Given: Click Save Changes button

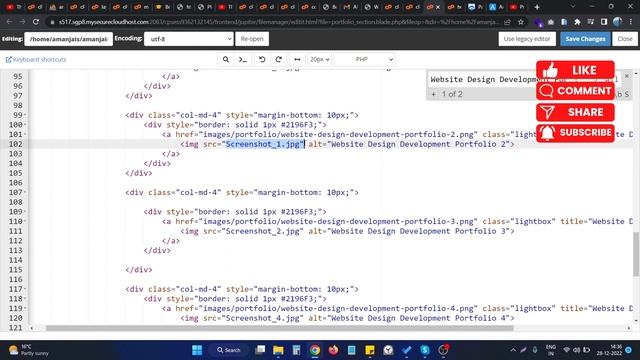Looking at the screenshot, I should point(585,39).
